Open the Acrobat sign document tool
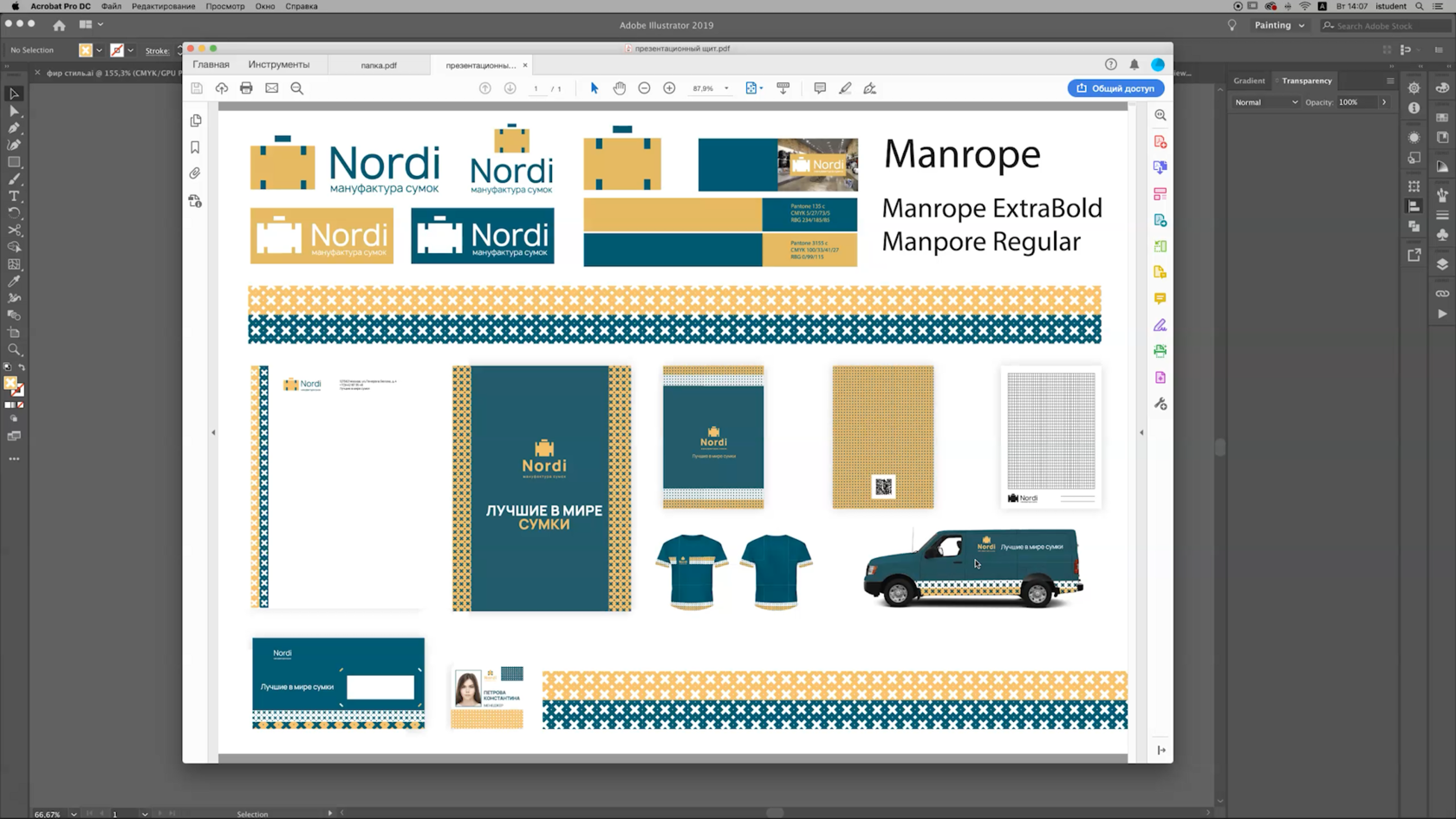This screenshot has width=1456, height=819. 870,88
